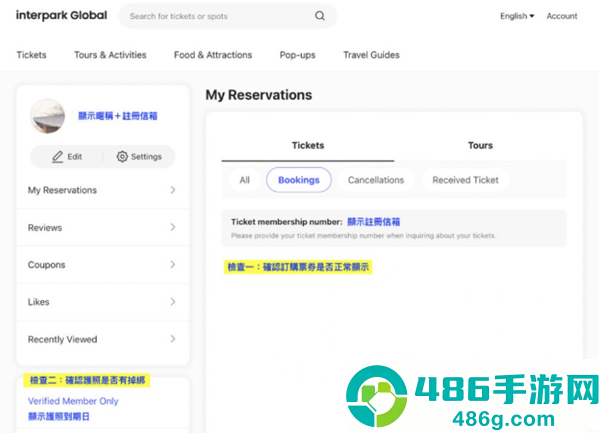Open Tours & Activities menu

coord(110,55)
